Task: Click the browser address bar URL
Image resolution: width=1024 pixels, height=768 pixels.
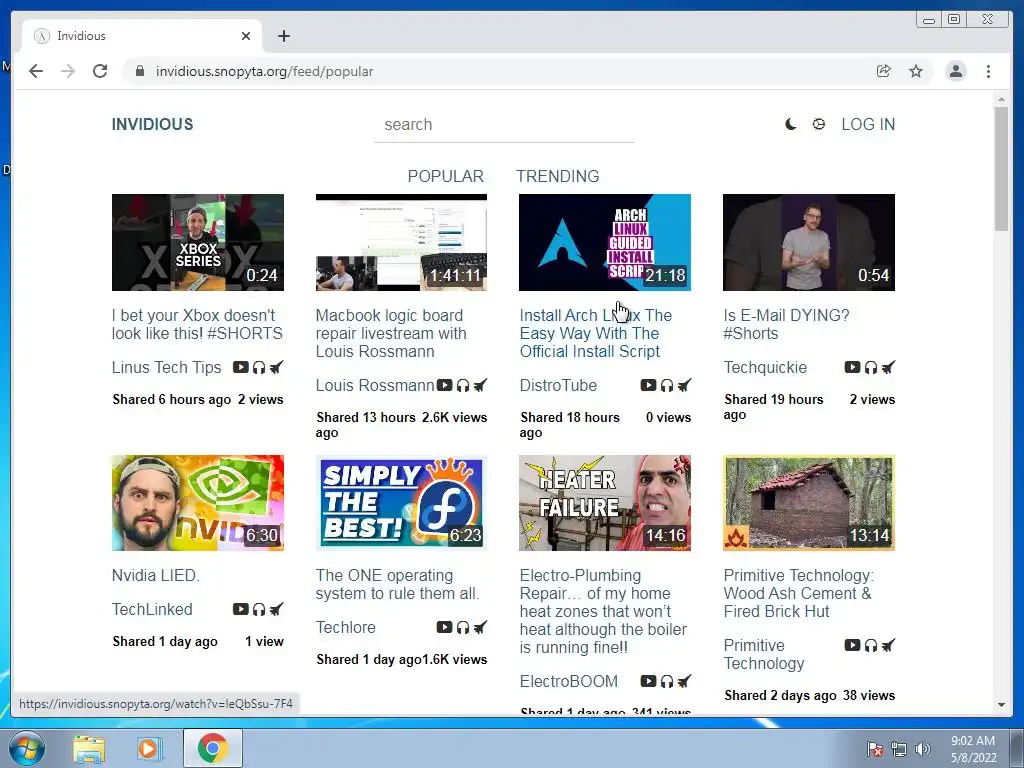Action: pos(264,71)
